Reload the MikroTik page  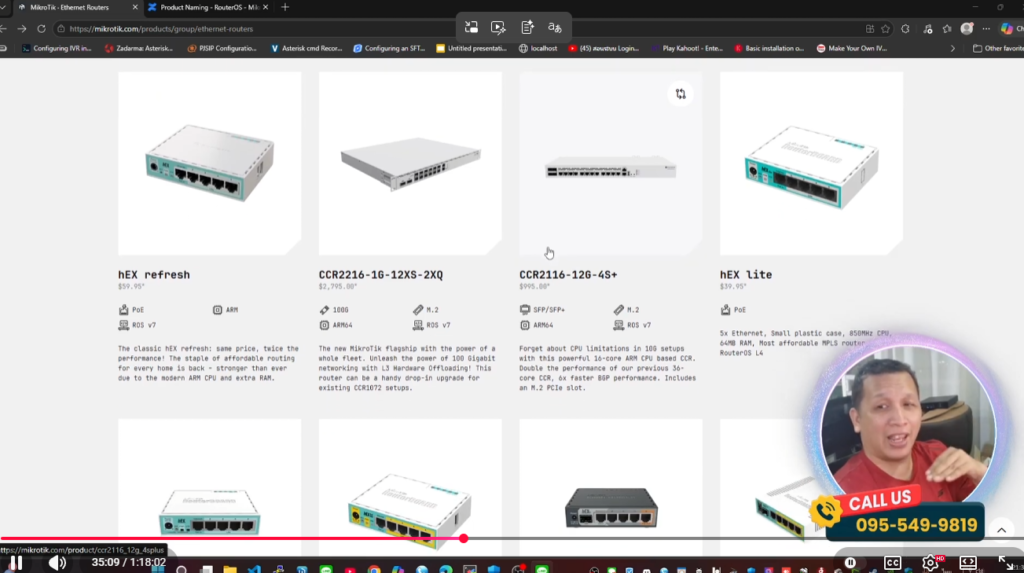click(x=41, y=29)
